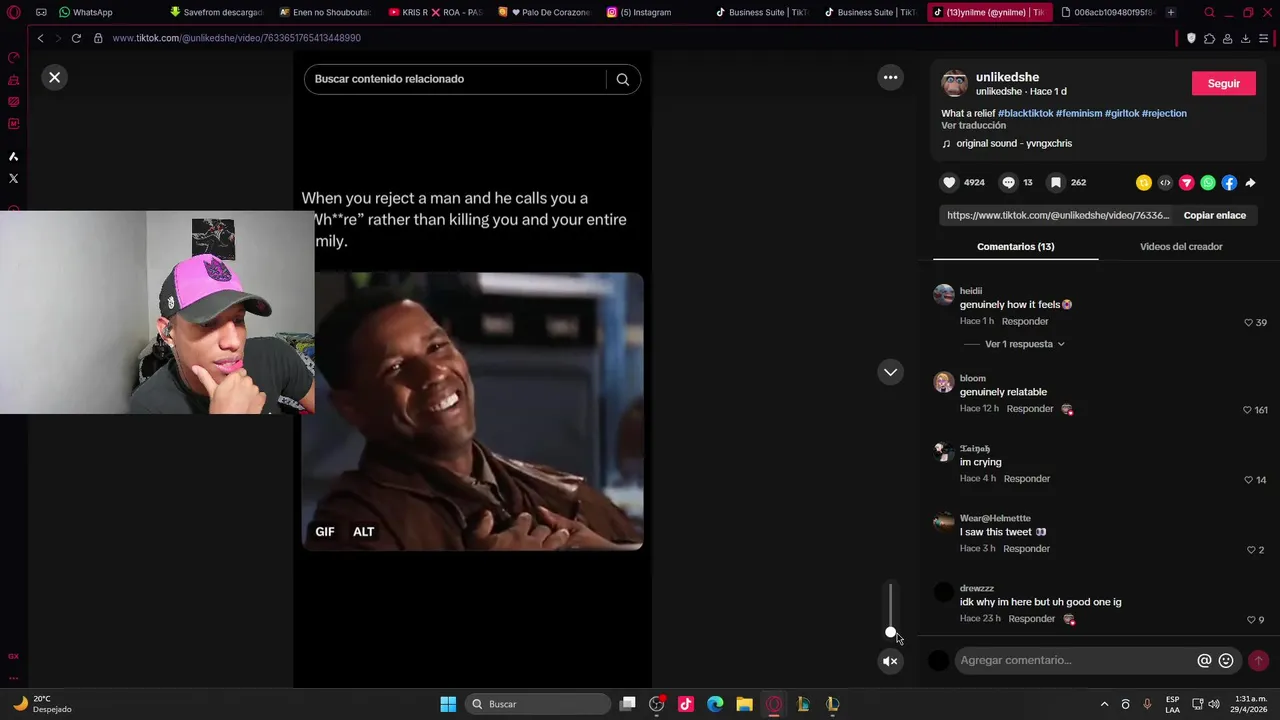This screenshot has width=1280, height=720.
Task: Open File Explorer from the taskbar
Action: pos(744,704)
